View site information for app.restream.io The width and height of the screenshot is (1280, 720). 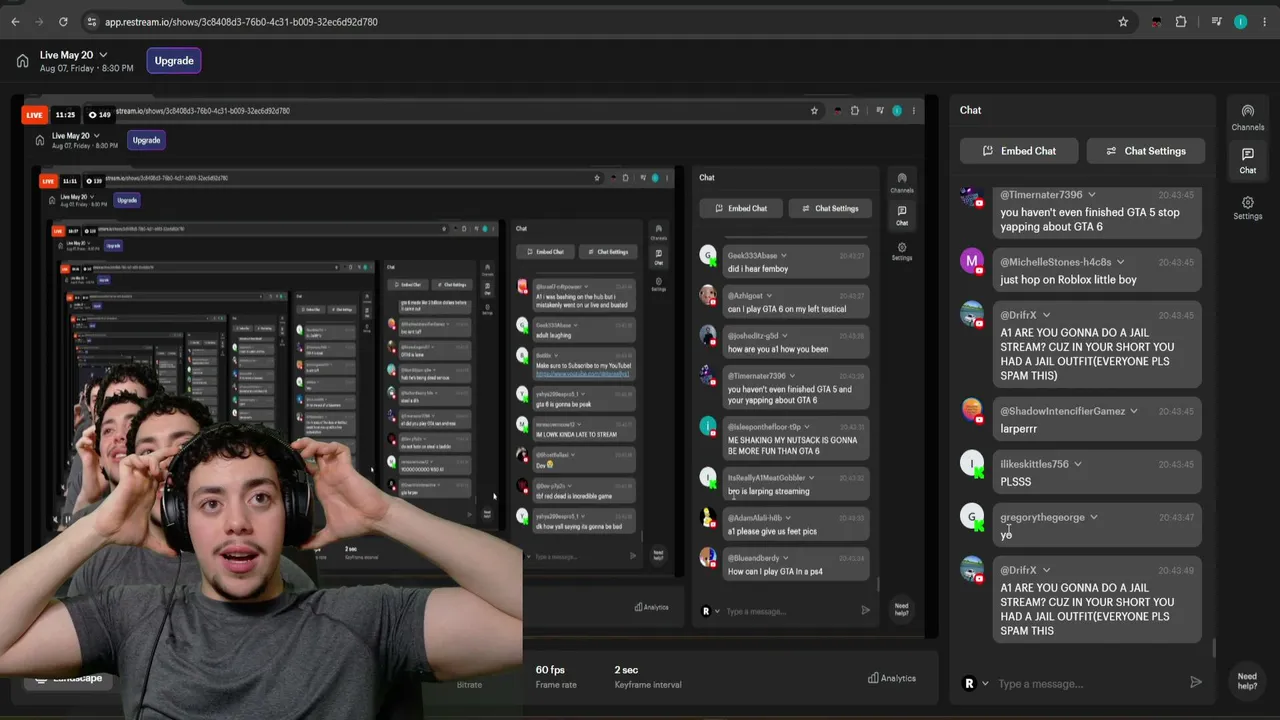[x=92, y=22]
